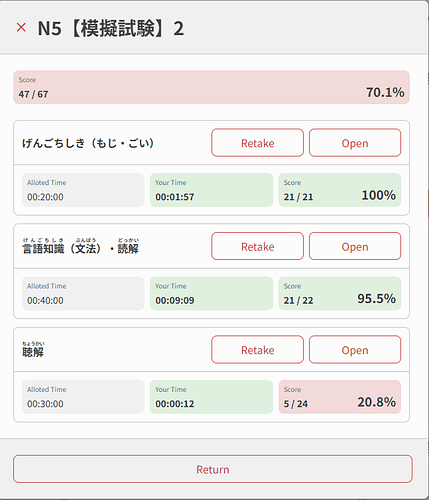The width and height of the screenshot is (429, 500).
Task: Click the 聴解 section heading
Action: [33, 349]
